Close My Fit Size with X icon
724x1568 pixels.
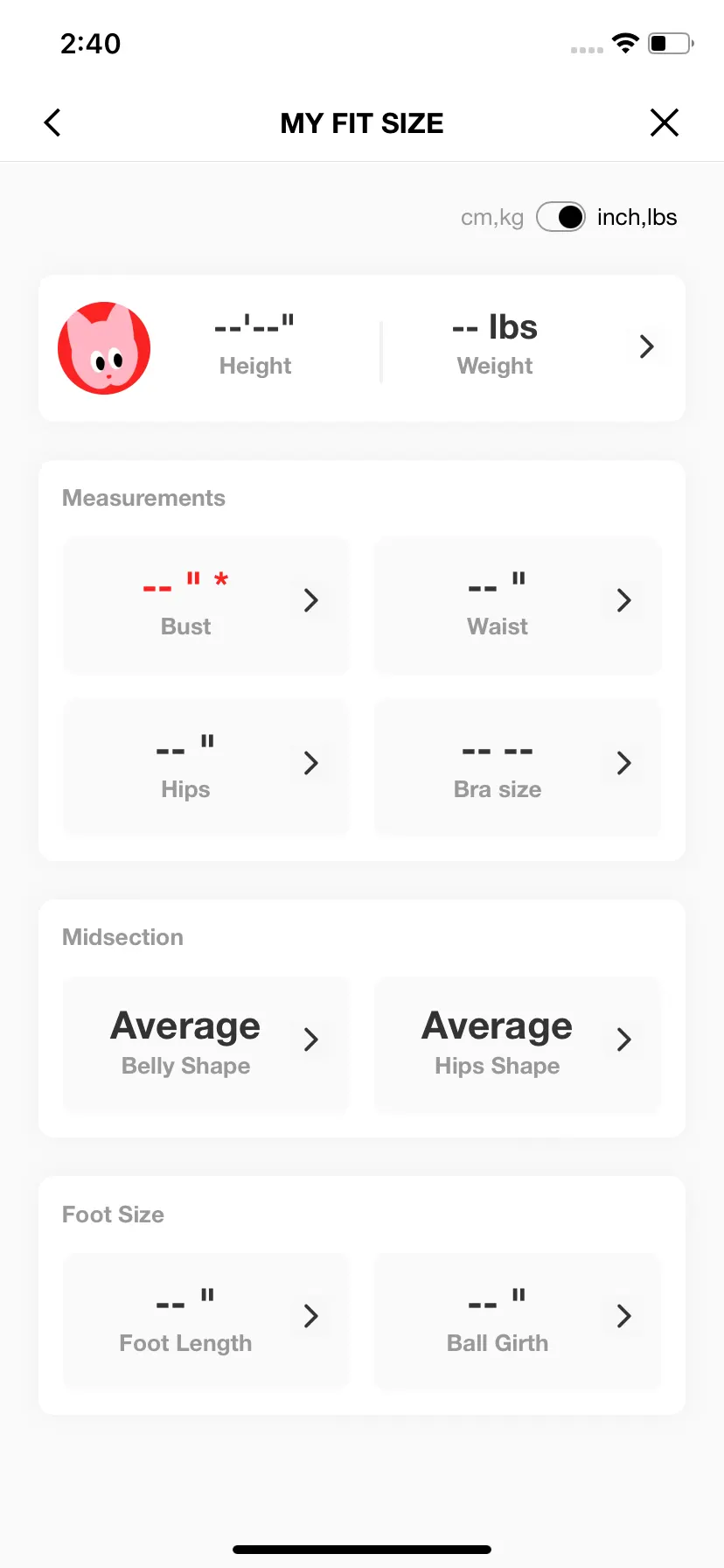665,122
